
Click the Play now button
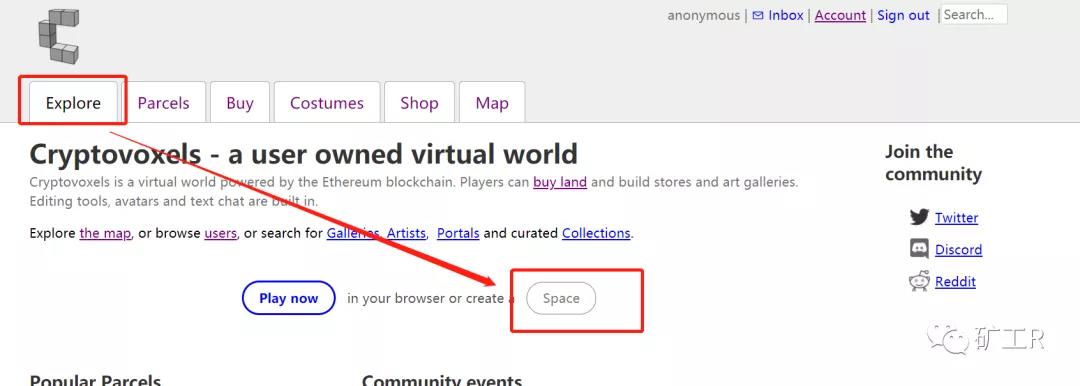click(x=289, y=298)
